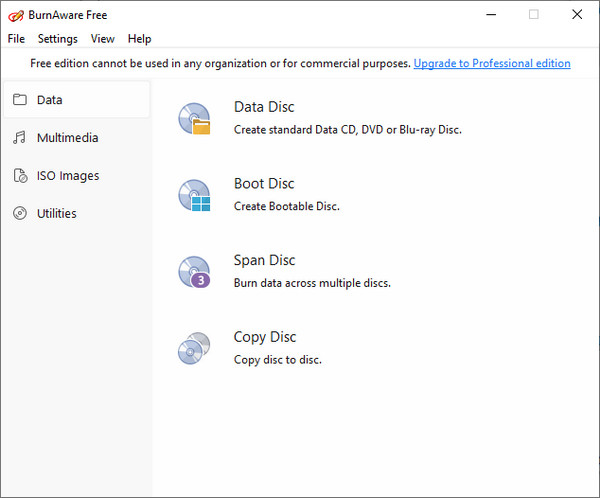
Task: Open the Help menu
Action: coord(139,39)
